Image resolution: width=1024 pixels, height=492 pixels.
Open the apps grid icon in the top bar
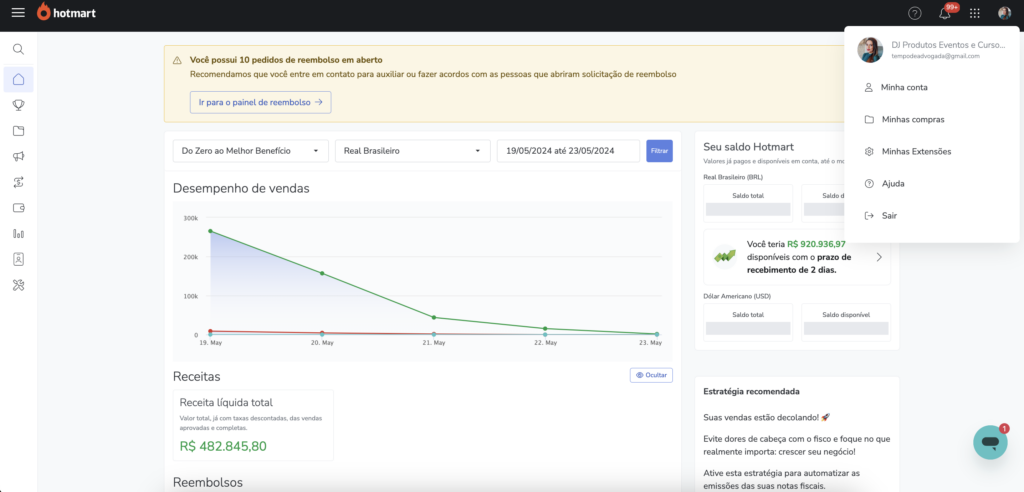(x=975, y=13)
